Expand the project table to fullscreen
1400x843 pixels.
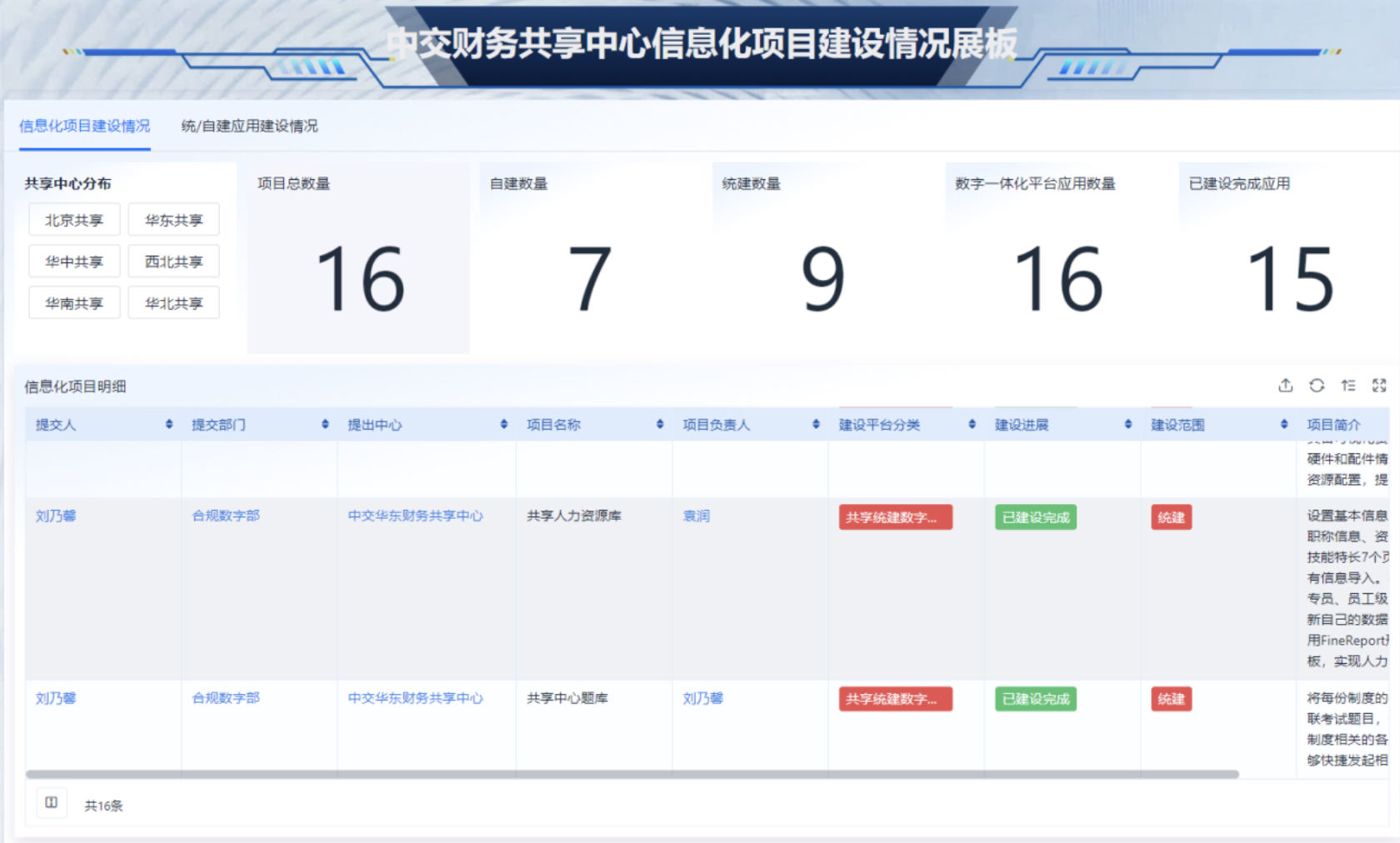pos(1379,385)
